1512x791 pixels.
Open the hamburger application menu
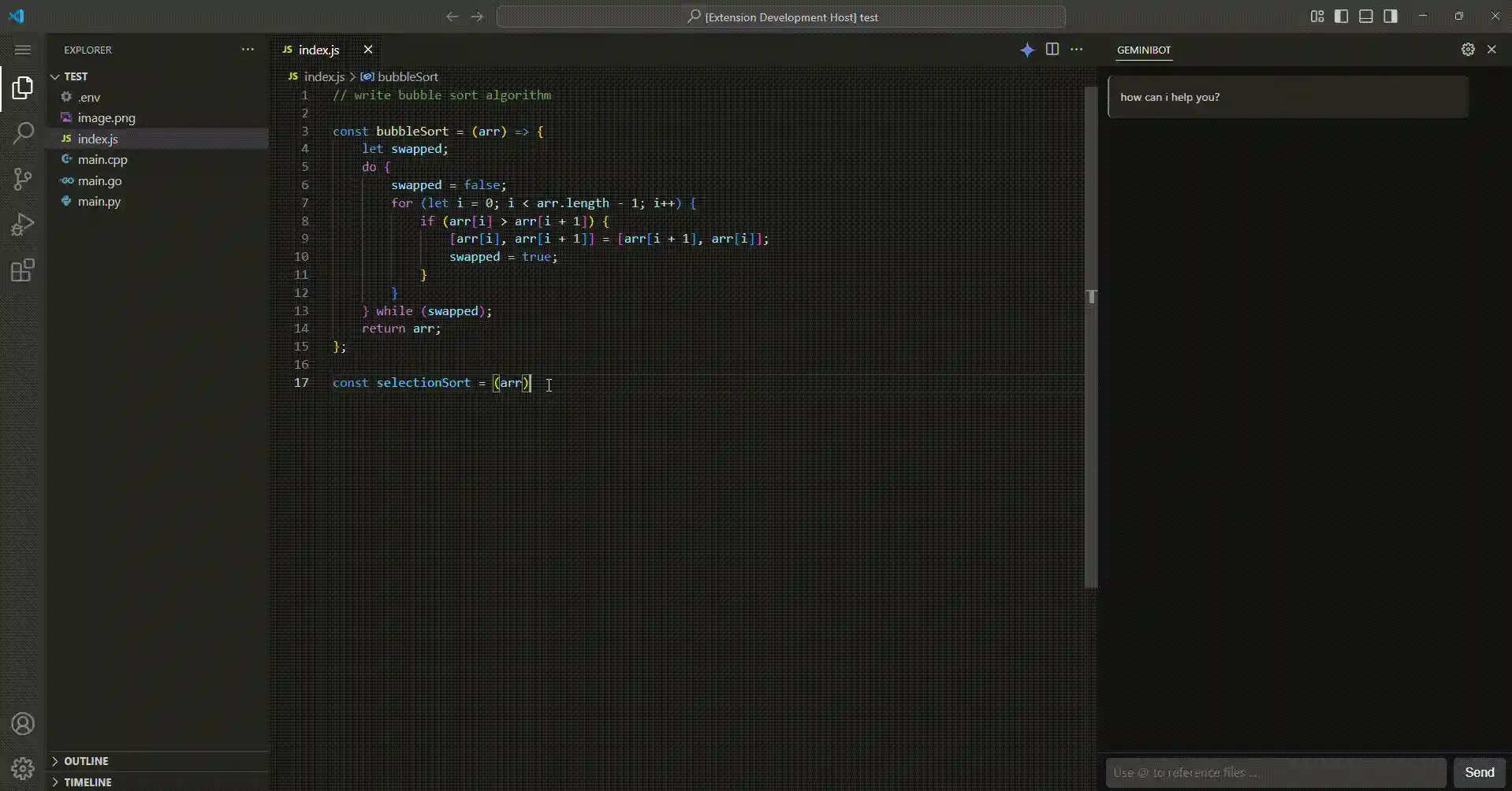(23, 50)
